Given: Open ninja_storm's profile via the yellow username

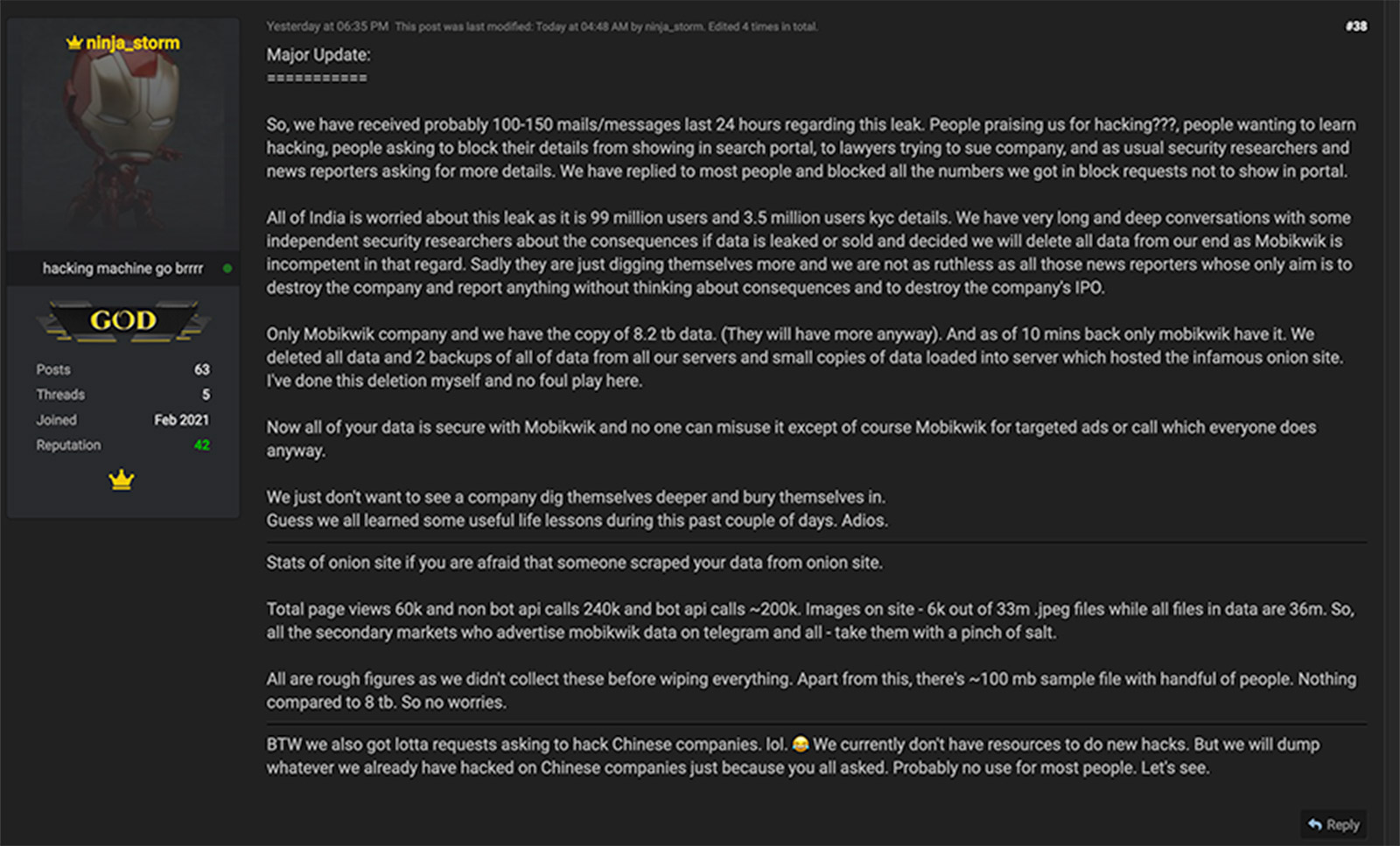Looking at the screenshot, I should (132, 43).
